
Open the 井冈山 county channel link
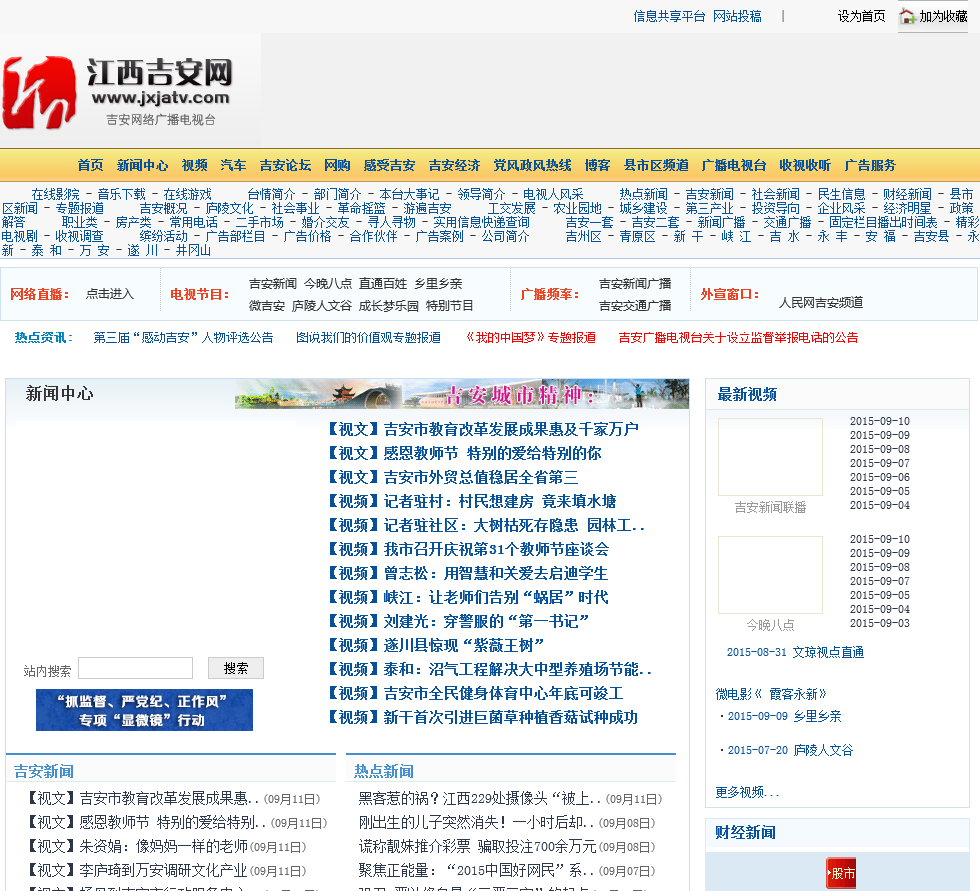193,251
